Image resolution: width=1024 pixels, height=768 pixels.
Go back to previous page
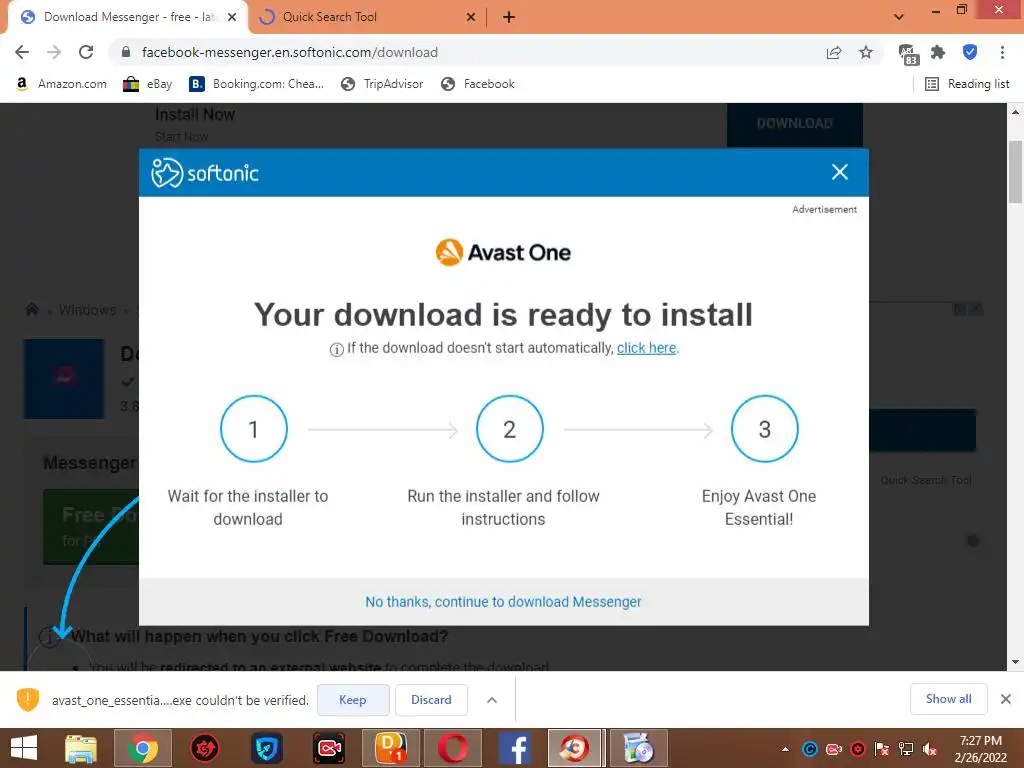22,52
